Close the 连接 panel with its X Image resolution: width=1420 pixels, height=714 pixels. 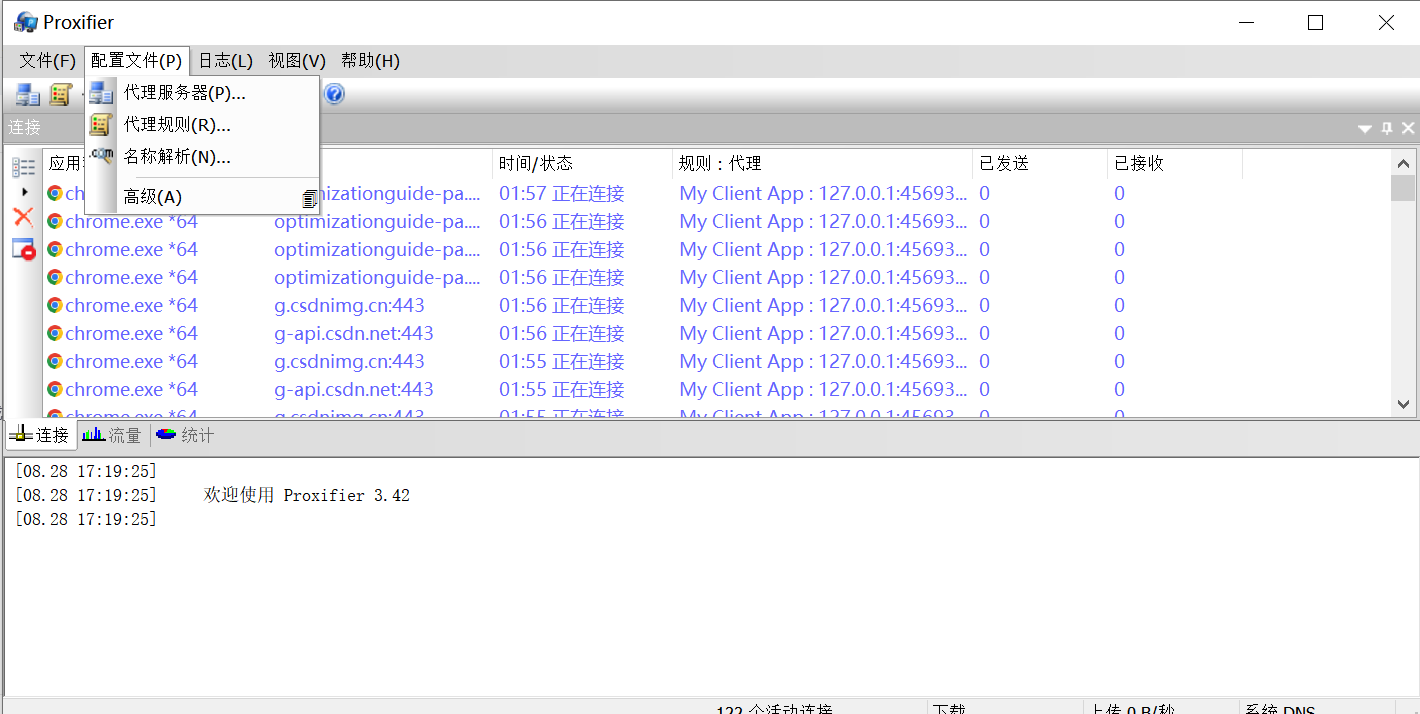tap(1408, 128)
